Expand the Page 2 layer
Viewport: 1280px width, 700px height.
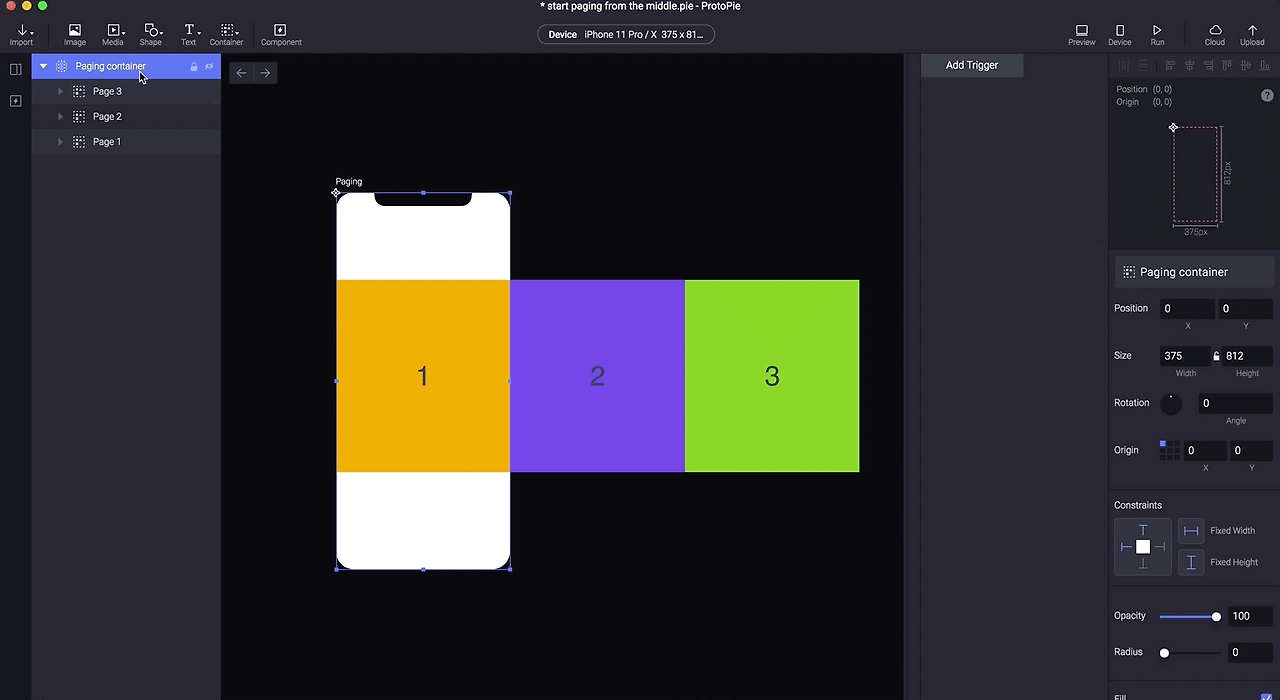[60, 116]
